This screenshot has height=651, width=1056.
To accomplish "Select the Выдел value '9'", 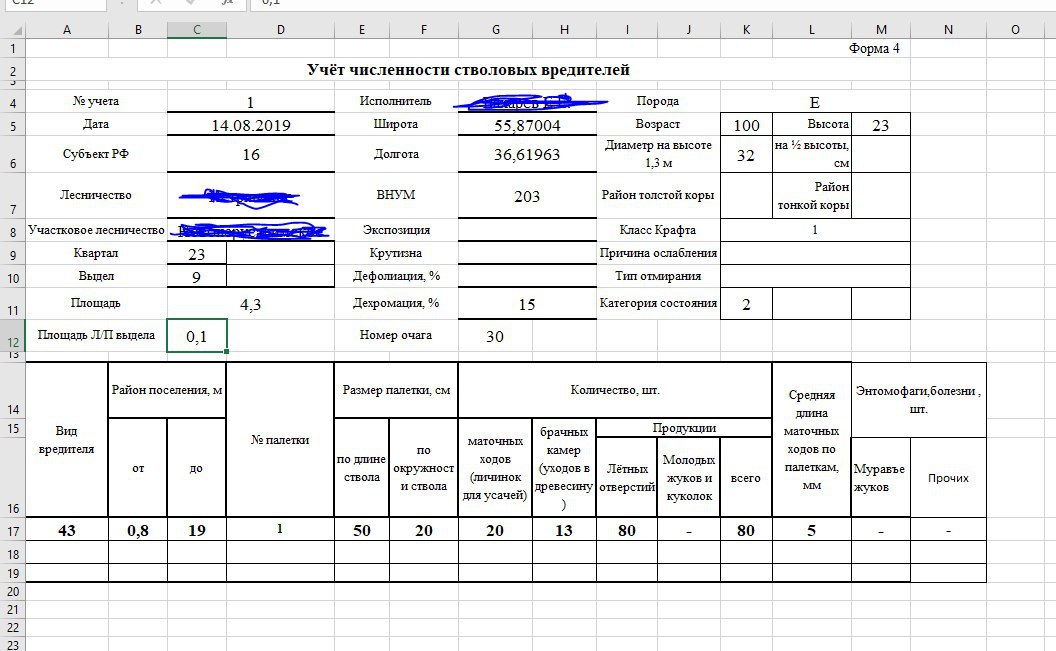I will point(197,277).
